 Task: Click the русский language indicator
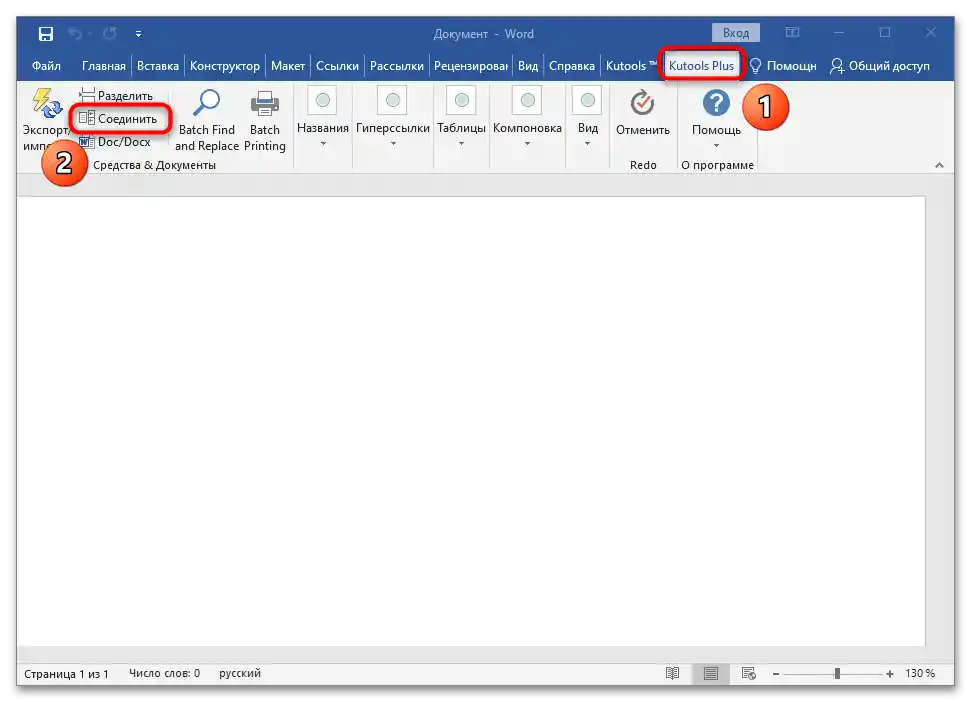tap(240, 673)
